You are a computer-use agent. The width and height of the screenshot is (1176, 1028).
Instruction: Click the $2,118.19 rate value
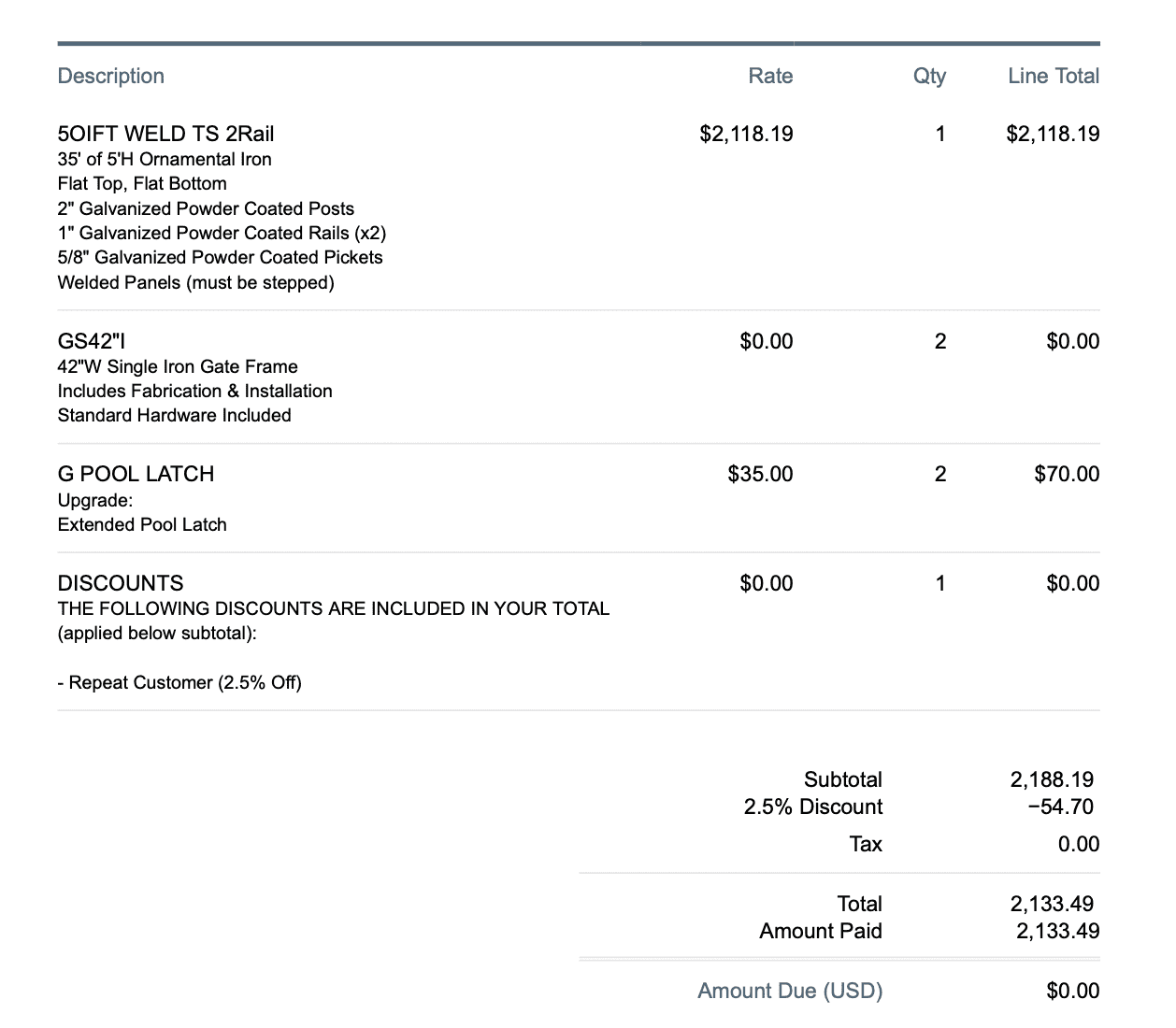click(746, 134)
